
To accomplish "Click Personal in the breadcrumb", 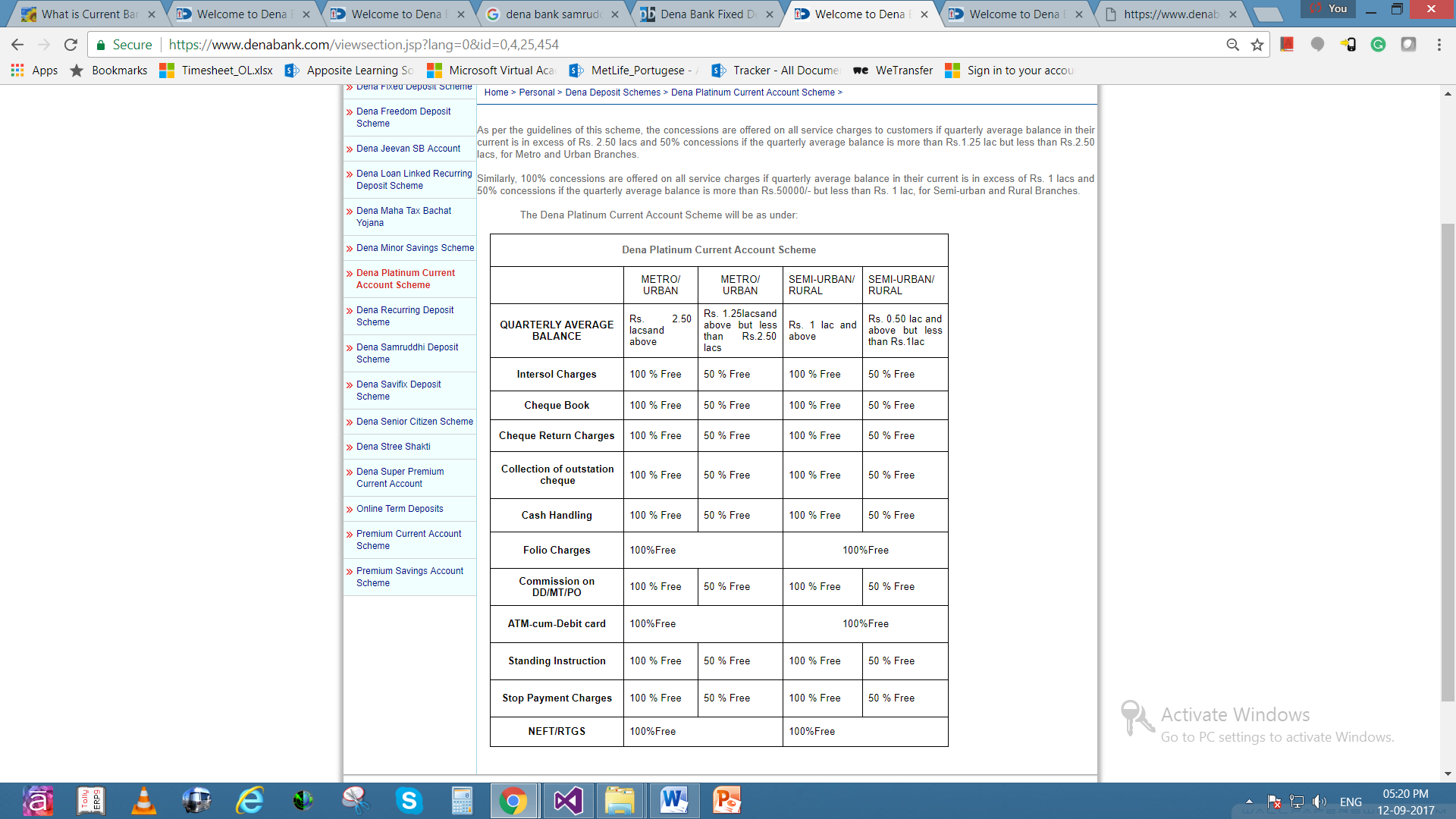I will [x=537, y=93].
